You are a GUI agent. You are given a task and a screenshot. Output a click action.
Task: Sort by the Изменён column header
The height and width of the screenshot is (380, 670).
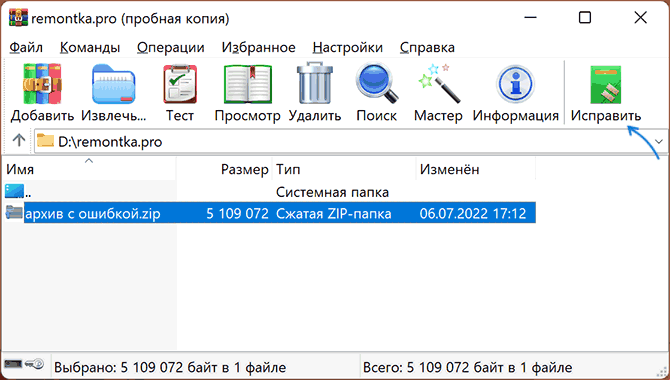(476, 169)
